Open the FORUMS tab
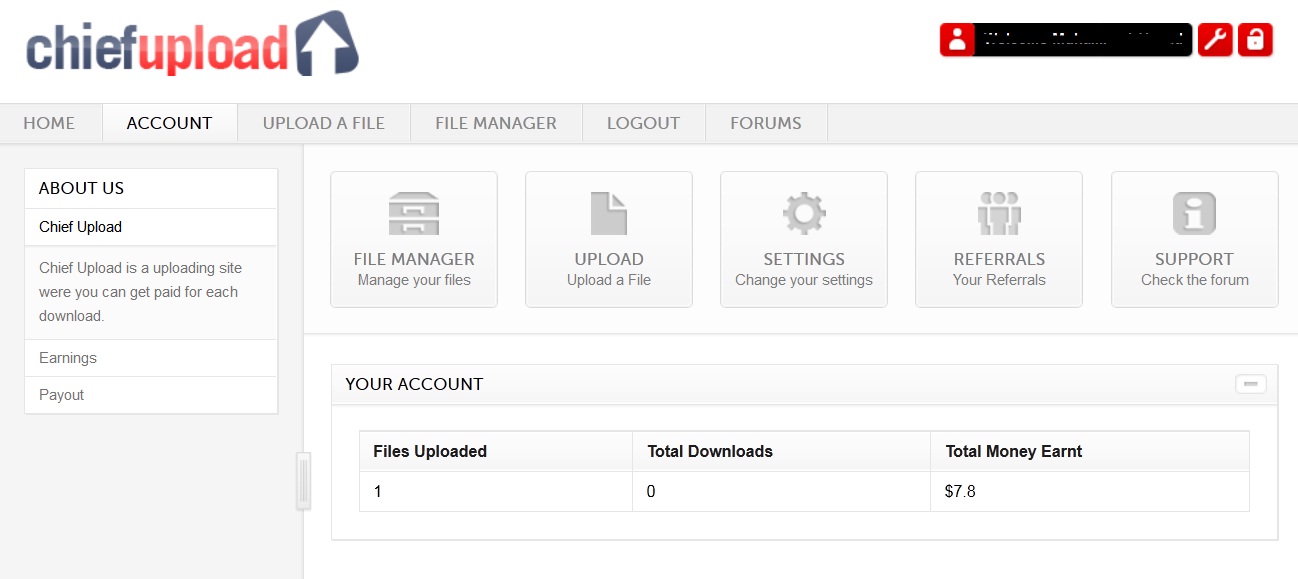Screen dimensions: 1298x579 pos(766,123)
